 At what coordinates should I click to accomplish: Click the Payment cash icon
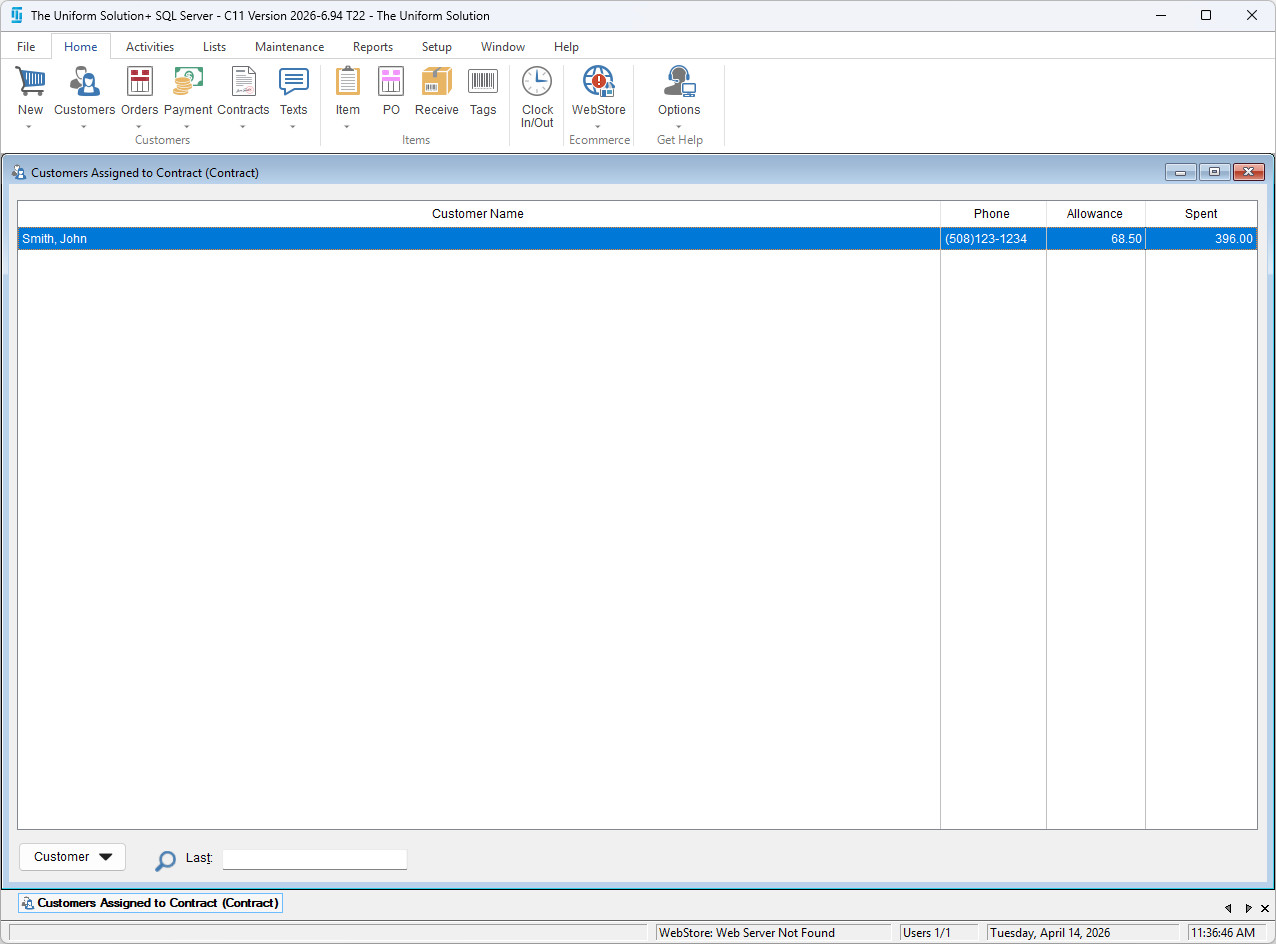[188, 82]
